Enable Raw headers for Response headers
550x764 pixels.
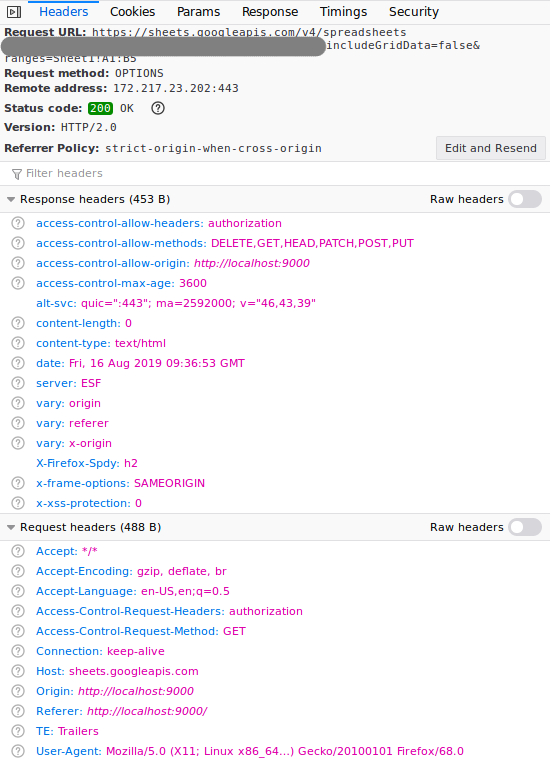click(525, 199)
